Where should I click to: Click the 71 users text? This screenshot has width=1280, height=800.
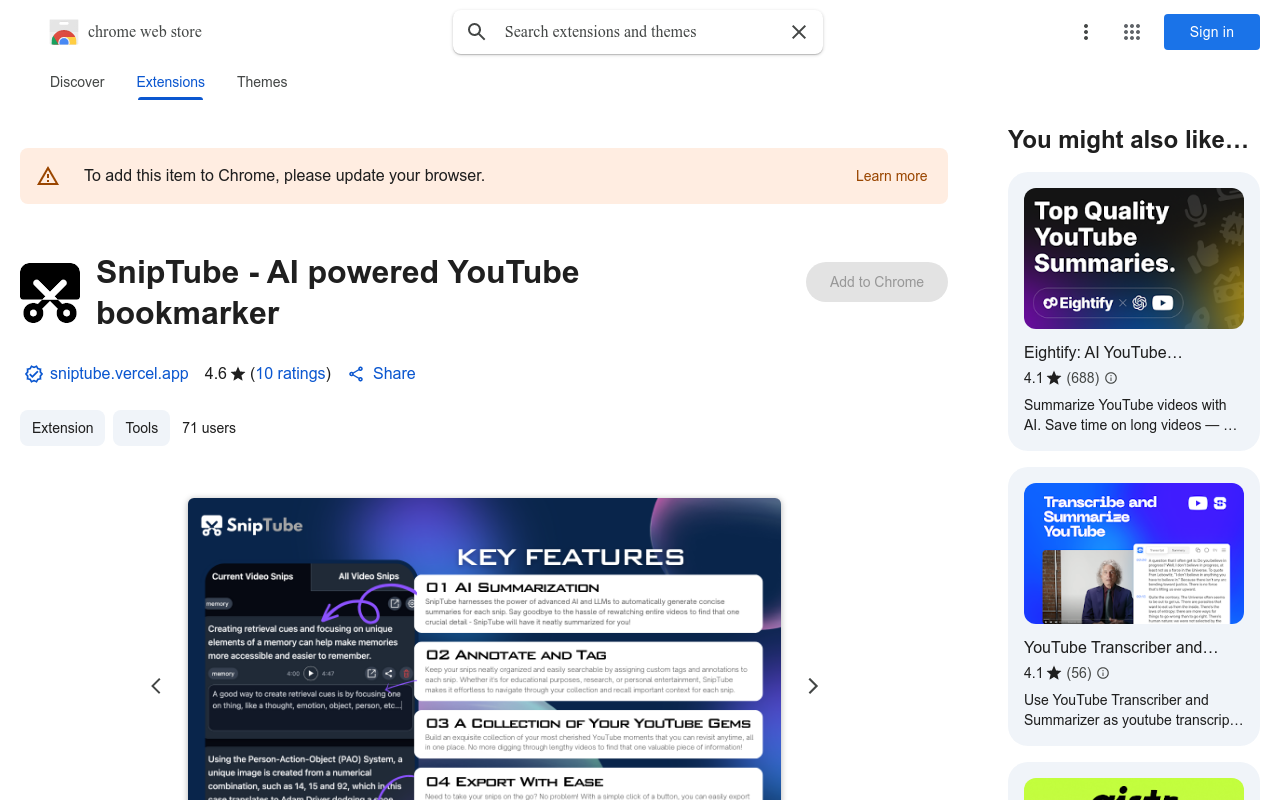209,428
